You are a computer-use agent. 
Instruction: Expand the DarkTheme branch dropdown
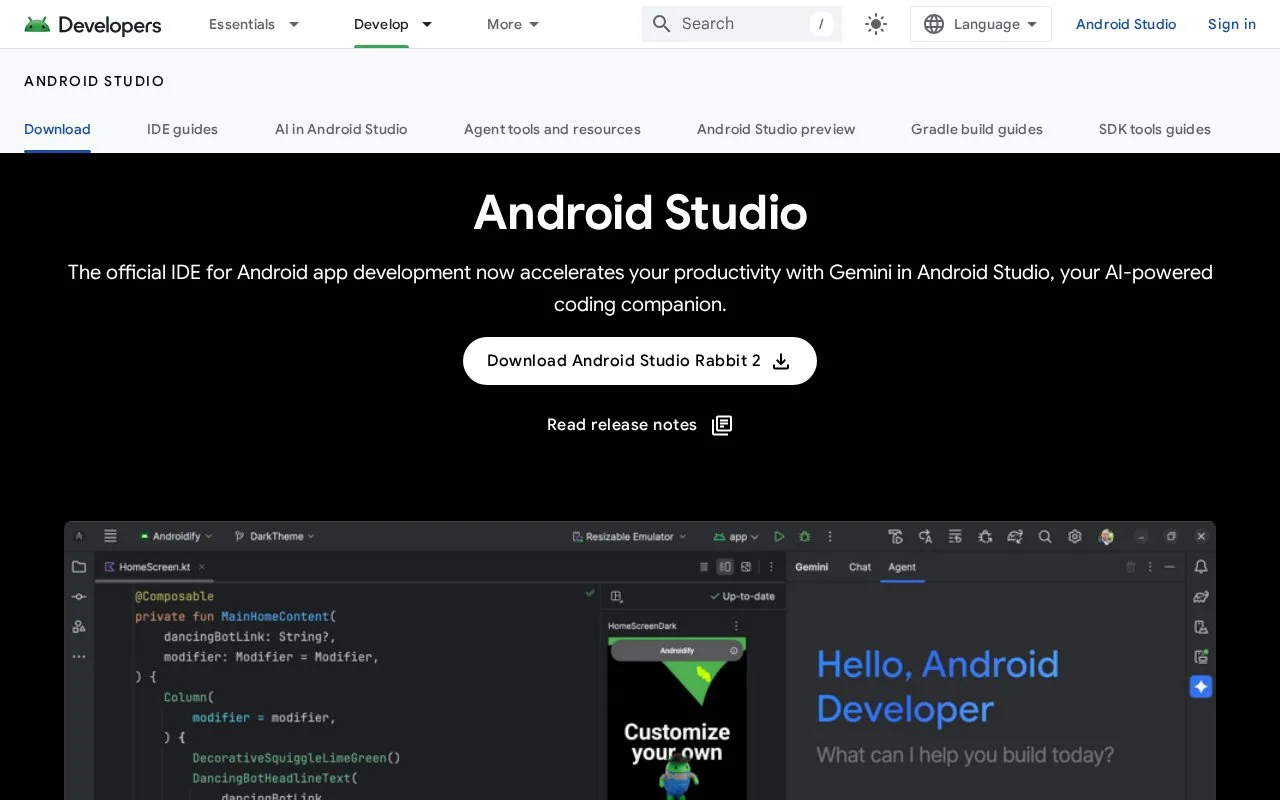click(274, 537)
